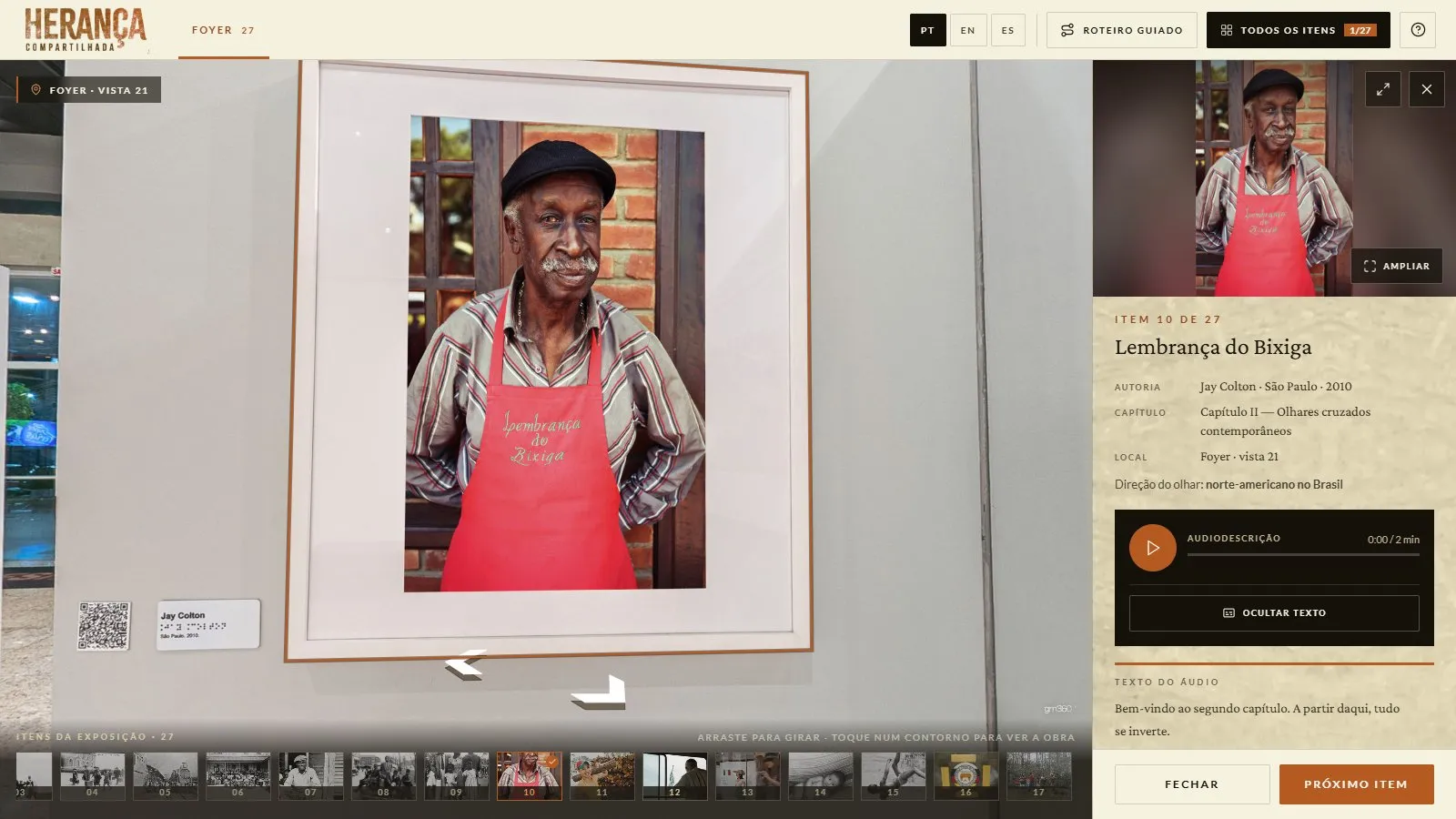Select thumbnail 06 in the item strip
The height and width of the screenshot is (819, 1456).
click(x=238, y=776)
